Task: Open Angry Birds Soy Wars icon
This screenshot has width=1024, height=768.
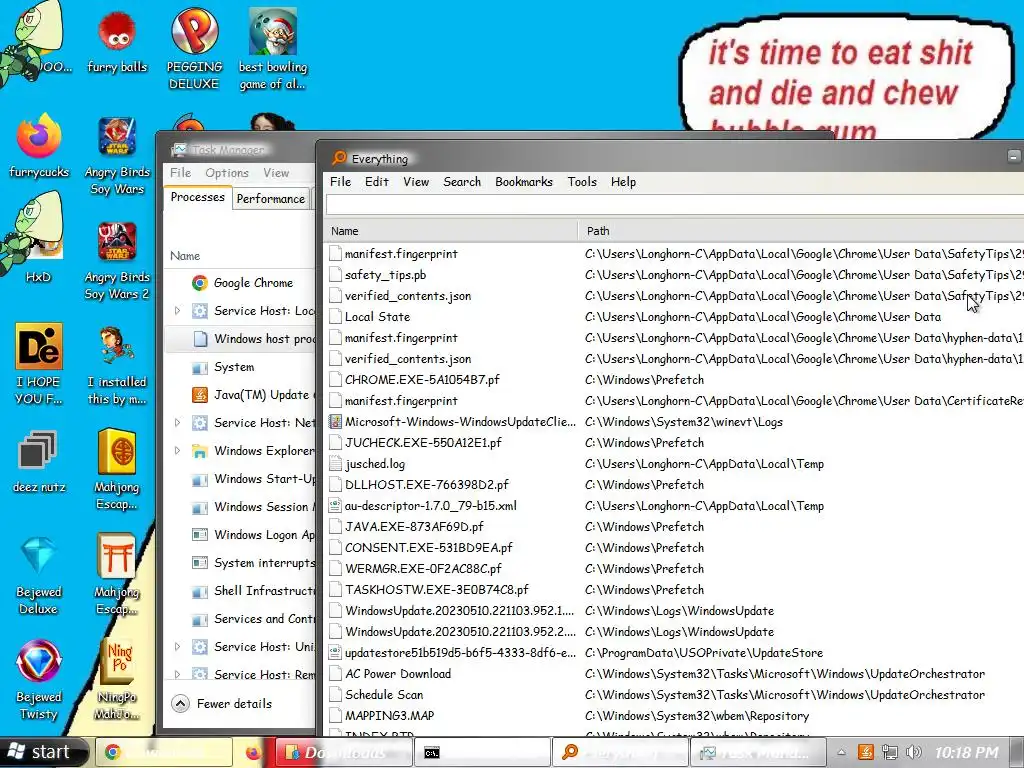Action: point(118,155)
